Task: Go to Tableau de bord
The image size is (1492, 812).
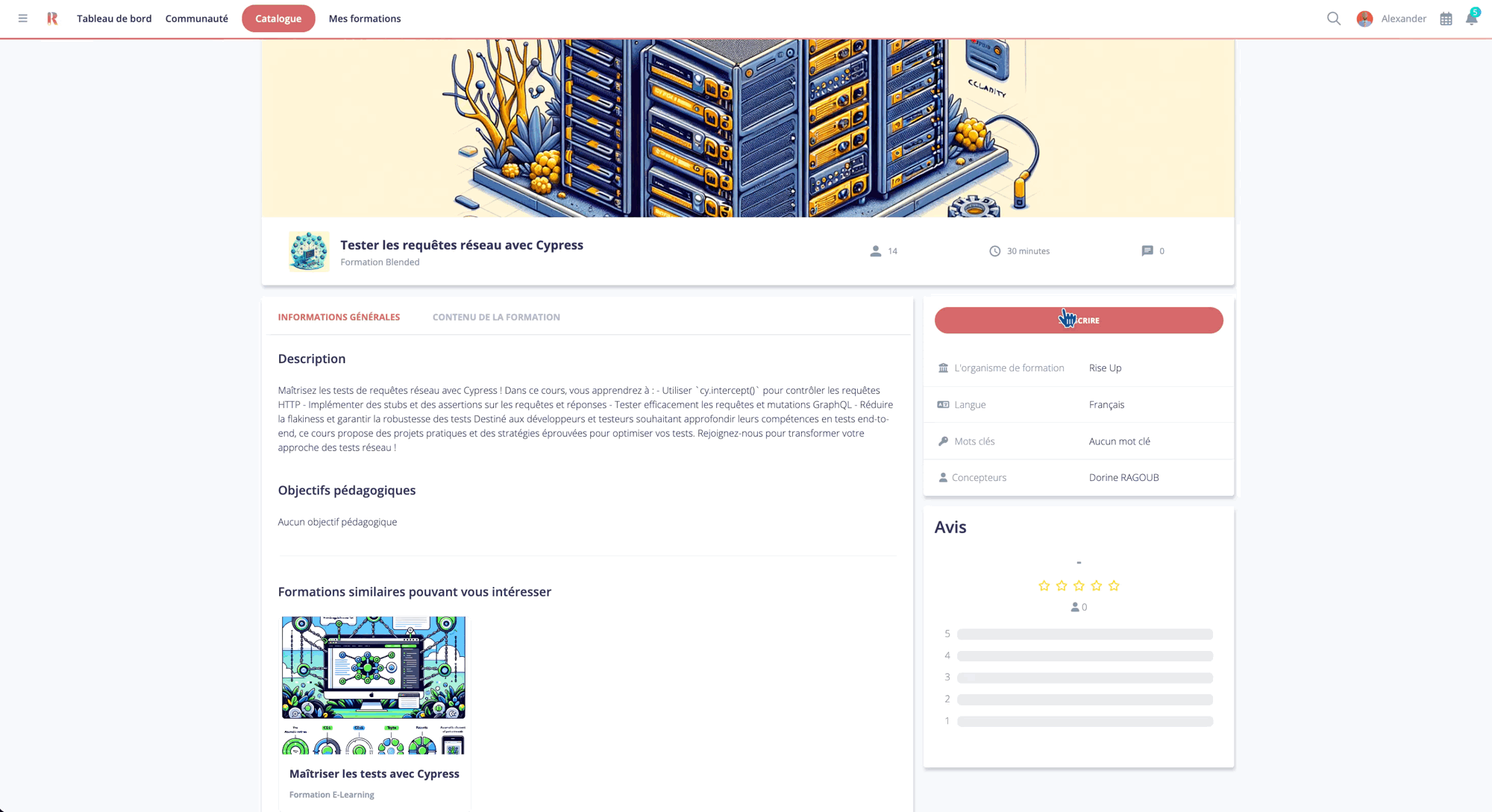Action: coord(114,19)
